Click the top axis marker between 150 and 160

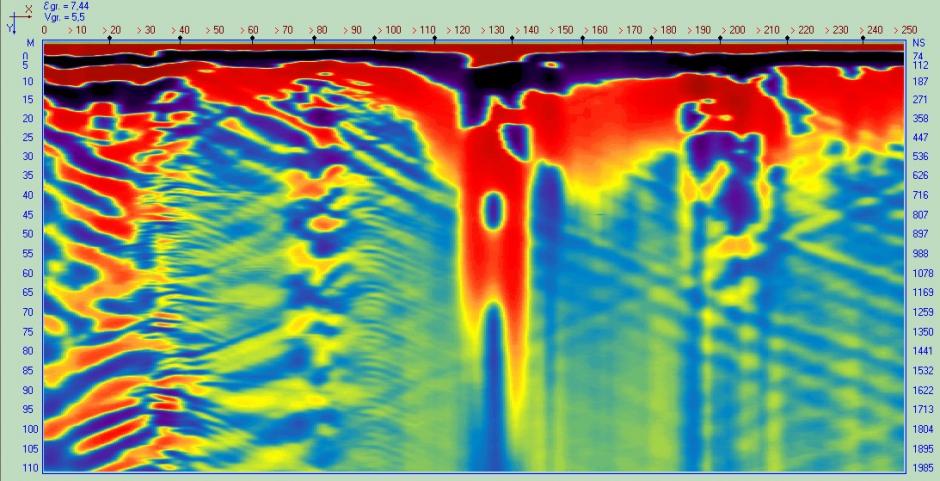582,38
